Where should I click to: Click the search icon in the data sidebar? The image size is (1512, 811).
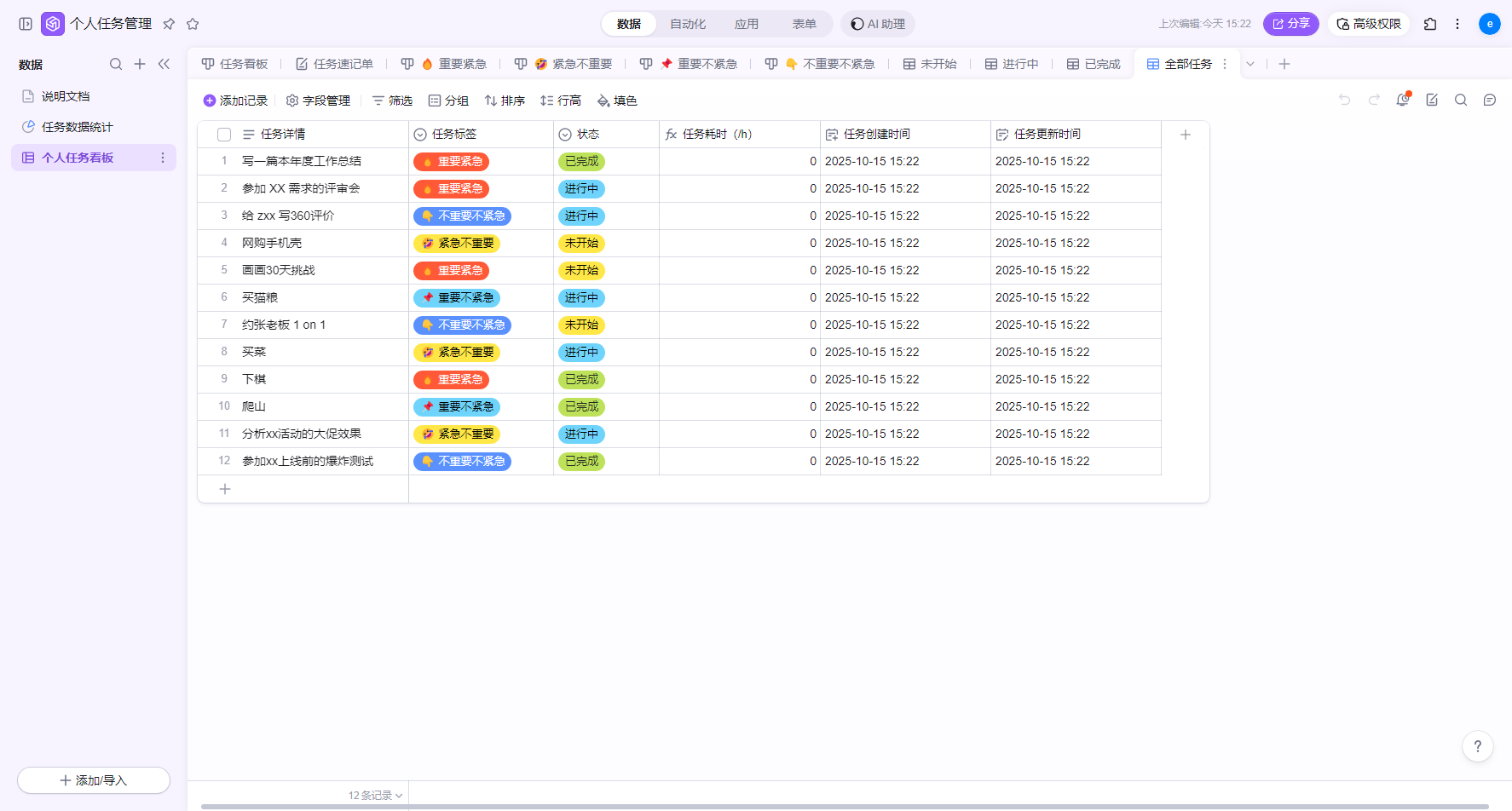[x=116, y=64]
